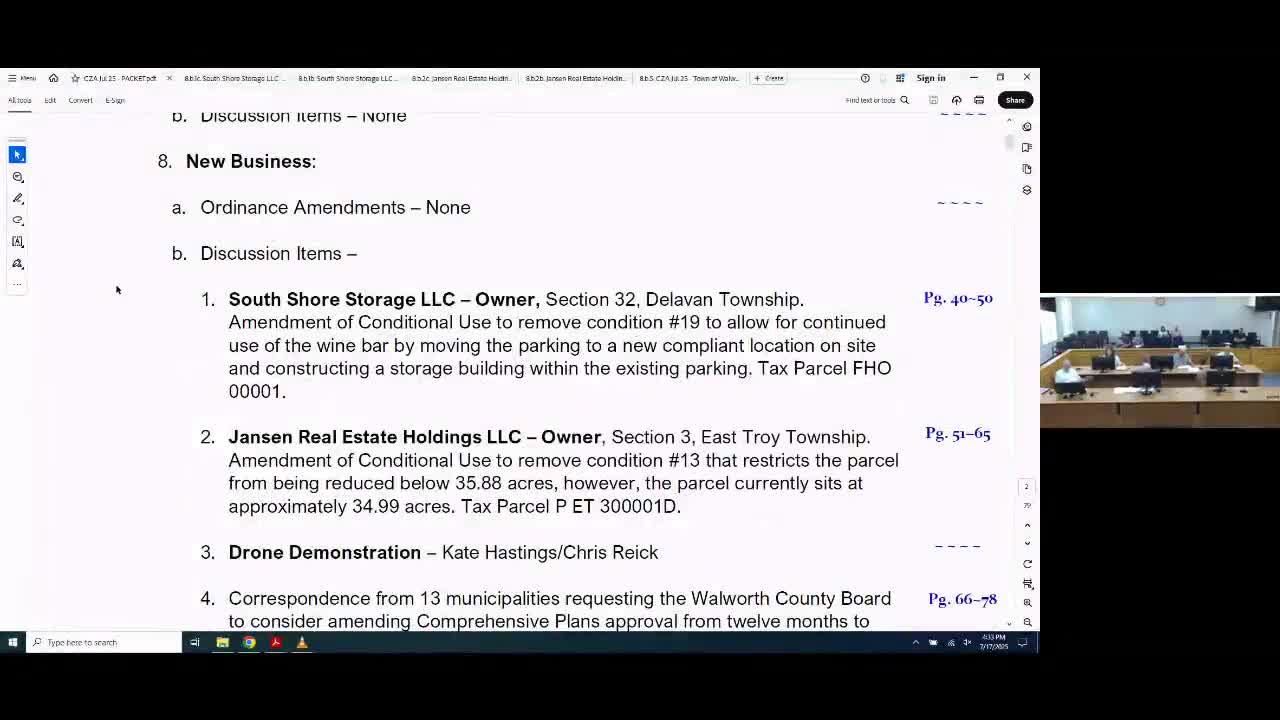1280x720 pixels.
Task: Rotate page using right rail icon
Action: [1027, 564]
